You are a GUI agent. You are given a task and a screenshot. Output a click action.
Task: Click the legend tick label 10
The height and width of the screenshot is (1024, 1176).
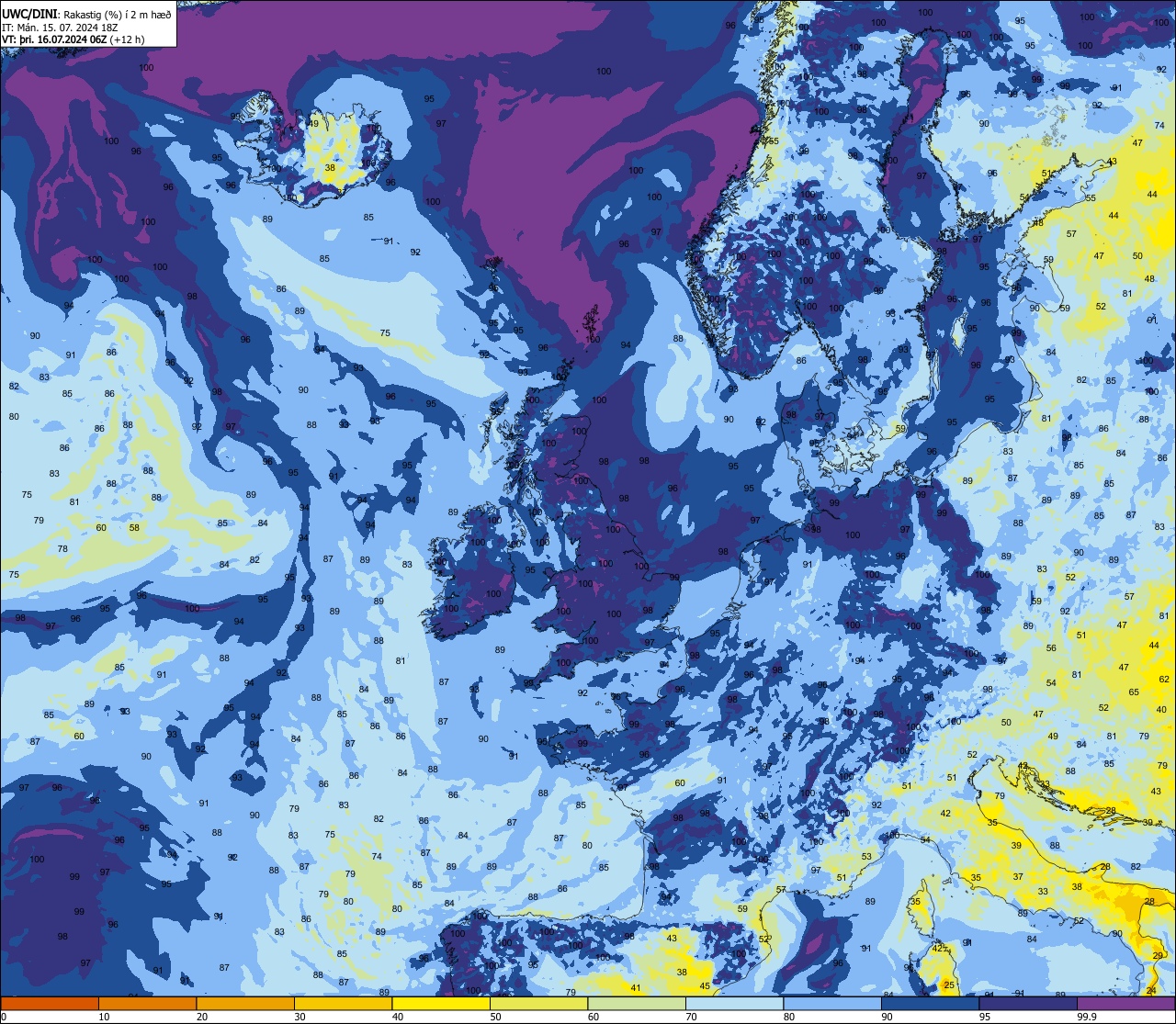104,1017
